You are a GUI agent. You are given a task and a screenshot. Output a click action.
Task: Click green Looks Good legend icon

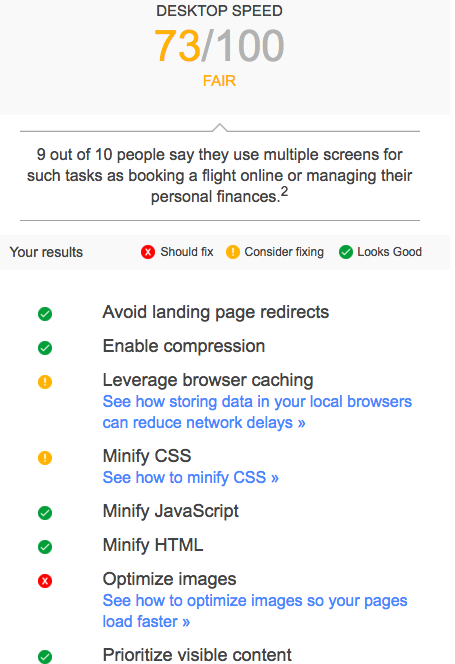pos(346,252)
